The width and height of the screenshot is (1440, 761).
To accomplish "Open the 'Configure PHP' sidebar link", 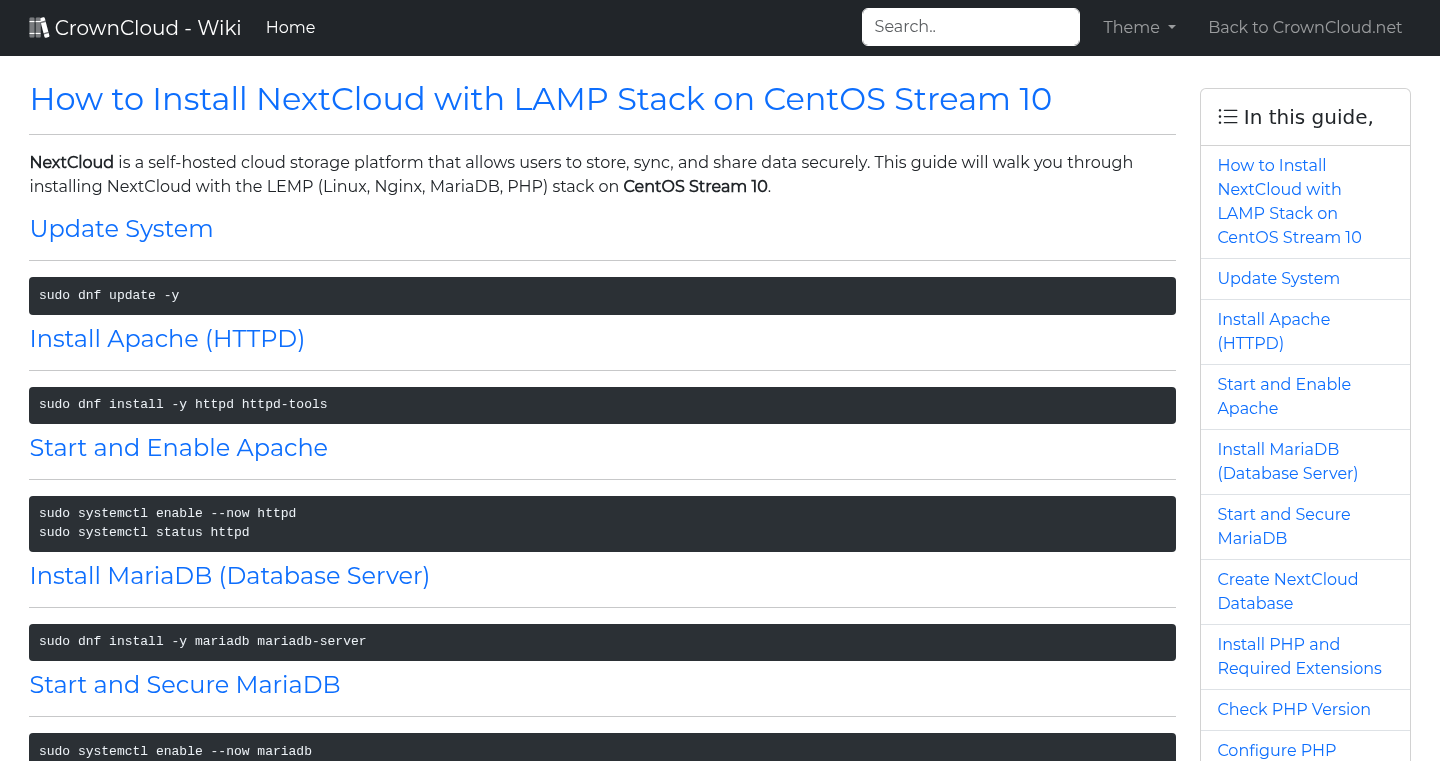I will [1276, 750].
